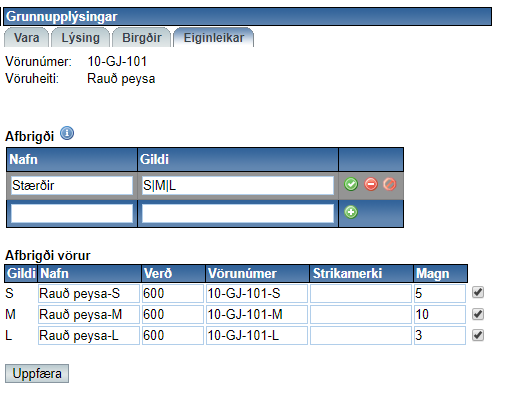Click the empty Nafn field in new row
The image size is (508, 407).
[x=72, y=213]
